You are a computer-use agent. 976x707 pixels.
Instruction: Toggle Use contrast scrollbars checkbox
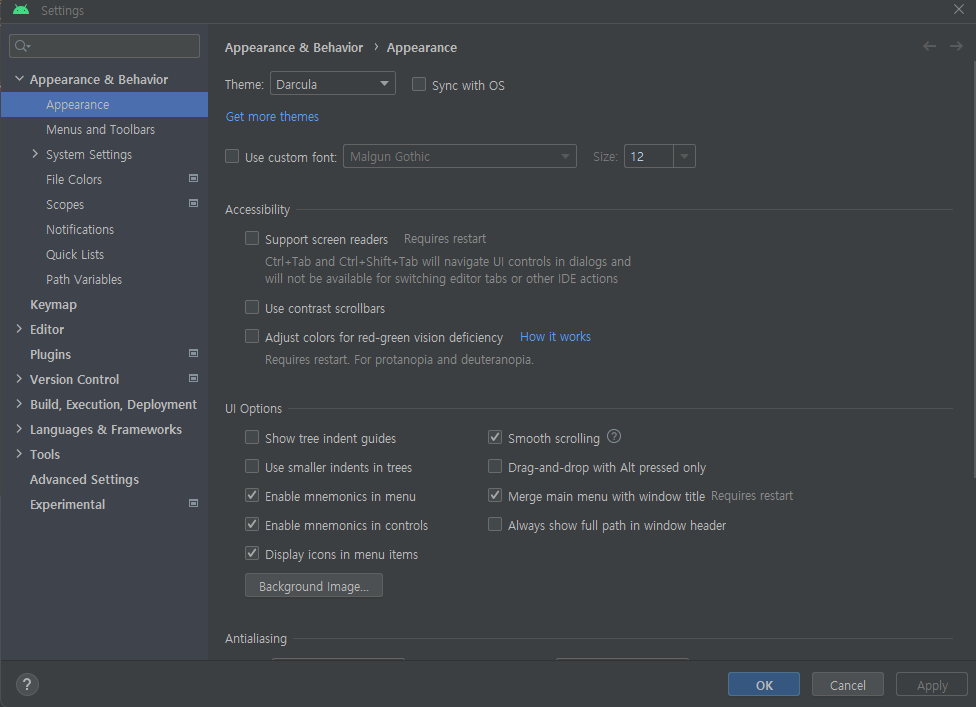(252, 308)
